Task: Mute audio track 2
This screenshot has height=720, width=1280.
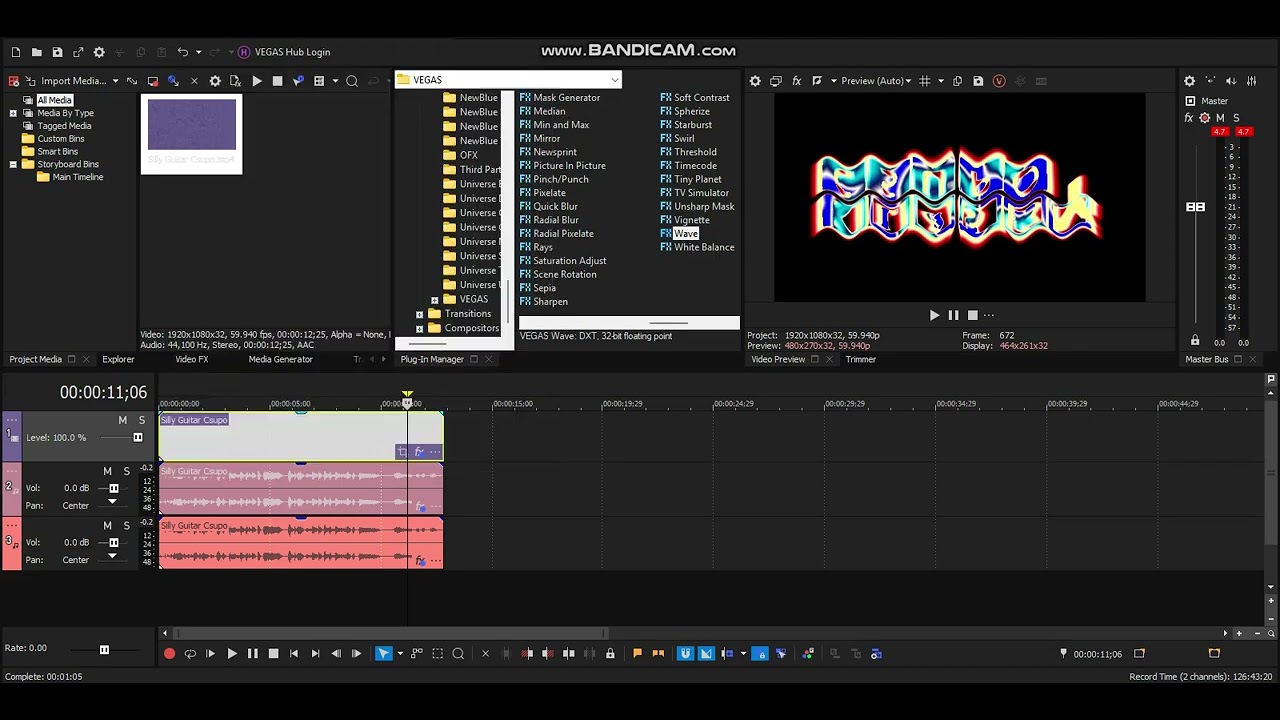Action: click(x=107, y=471)
